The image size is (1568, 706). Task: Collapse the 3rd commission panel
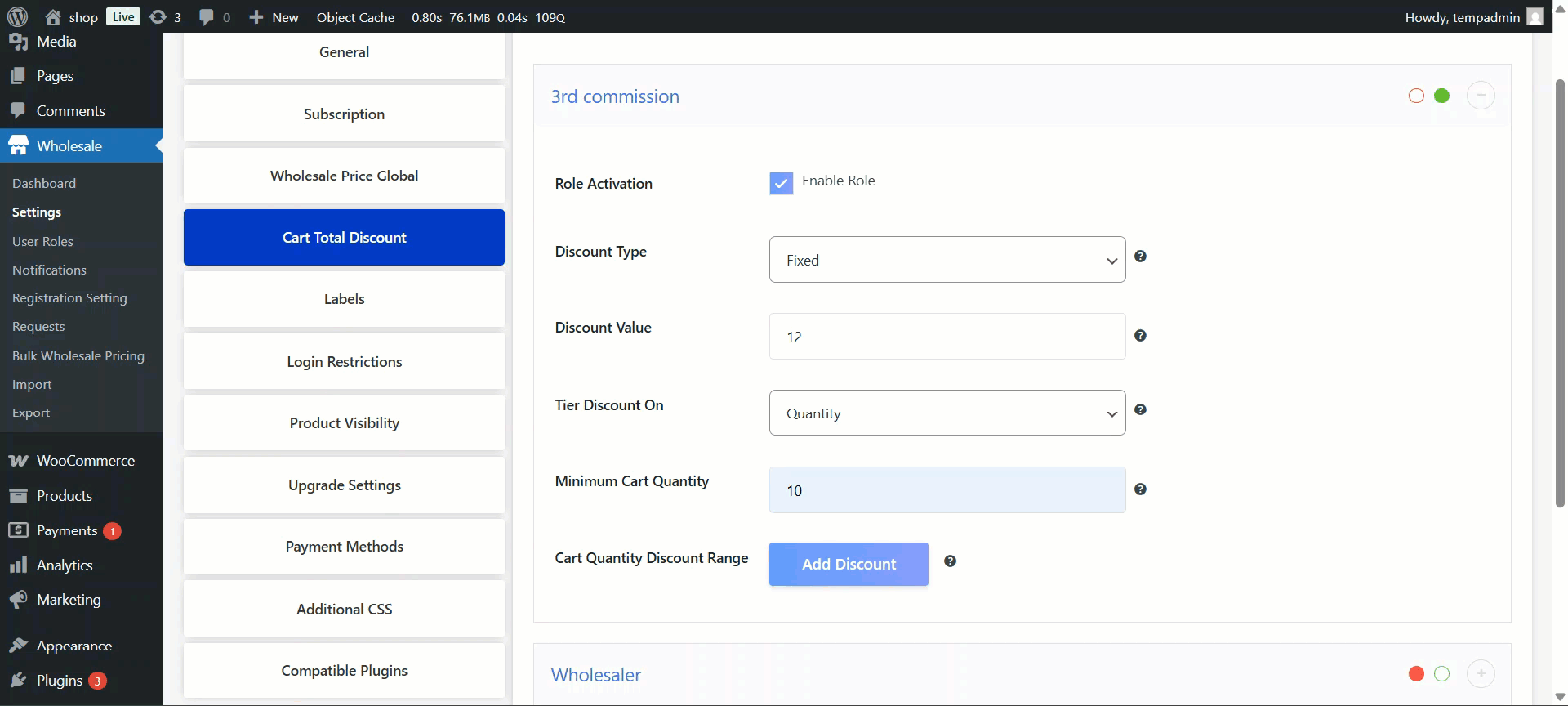point(1481,96)
